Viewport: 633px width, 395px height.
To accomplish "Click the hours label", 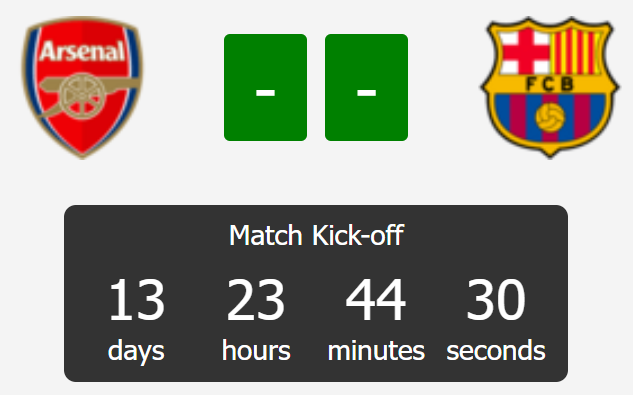I will point(256,350).
